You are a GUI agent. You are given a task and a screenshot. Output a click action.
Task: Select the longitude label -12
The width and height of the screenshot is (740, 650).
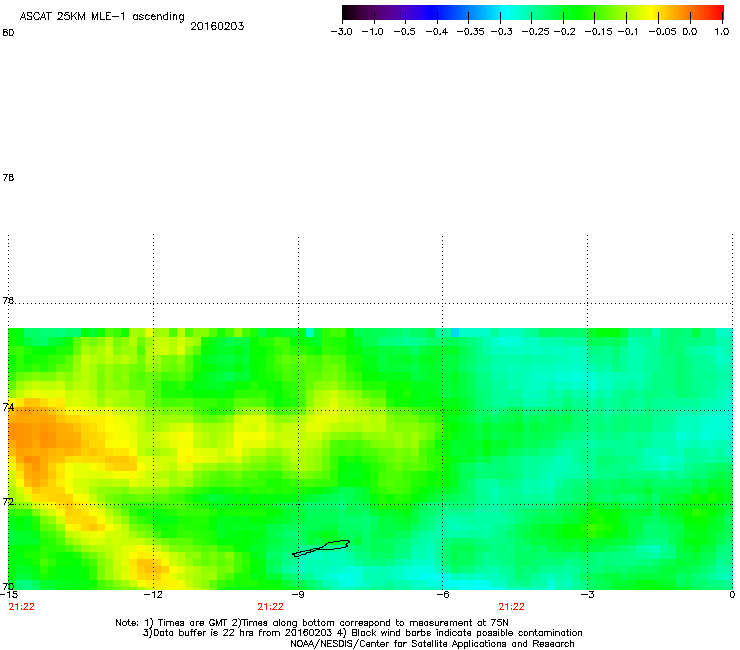click(x=153, y=595)
